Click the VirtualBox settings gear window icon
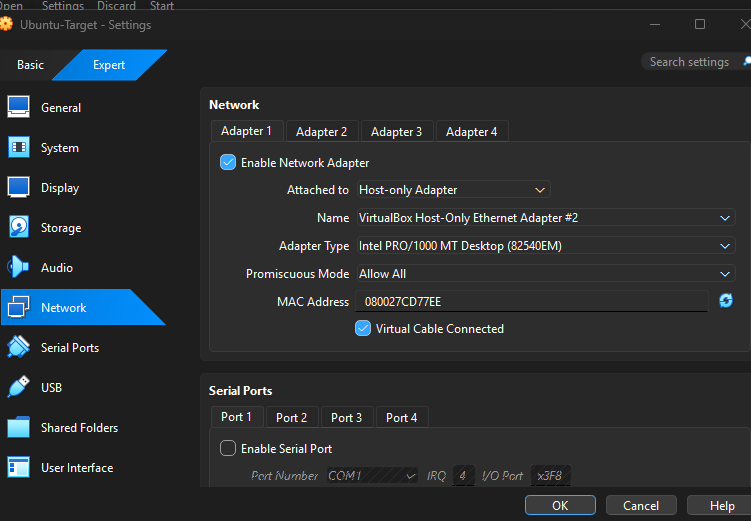Screen dimensions: 751x521 coord(6,24)
